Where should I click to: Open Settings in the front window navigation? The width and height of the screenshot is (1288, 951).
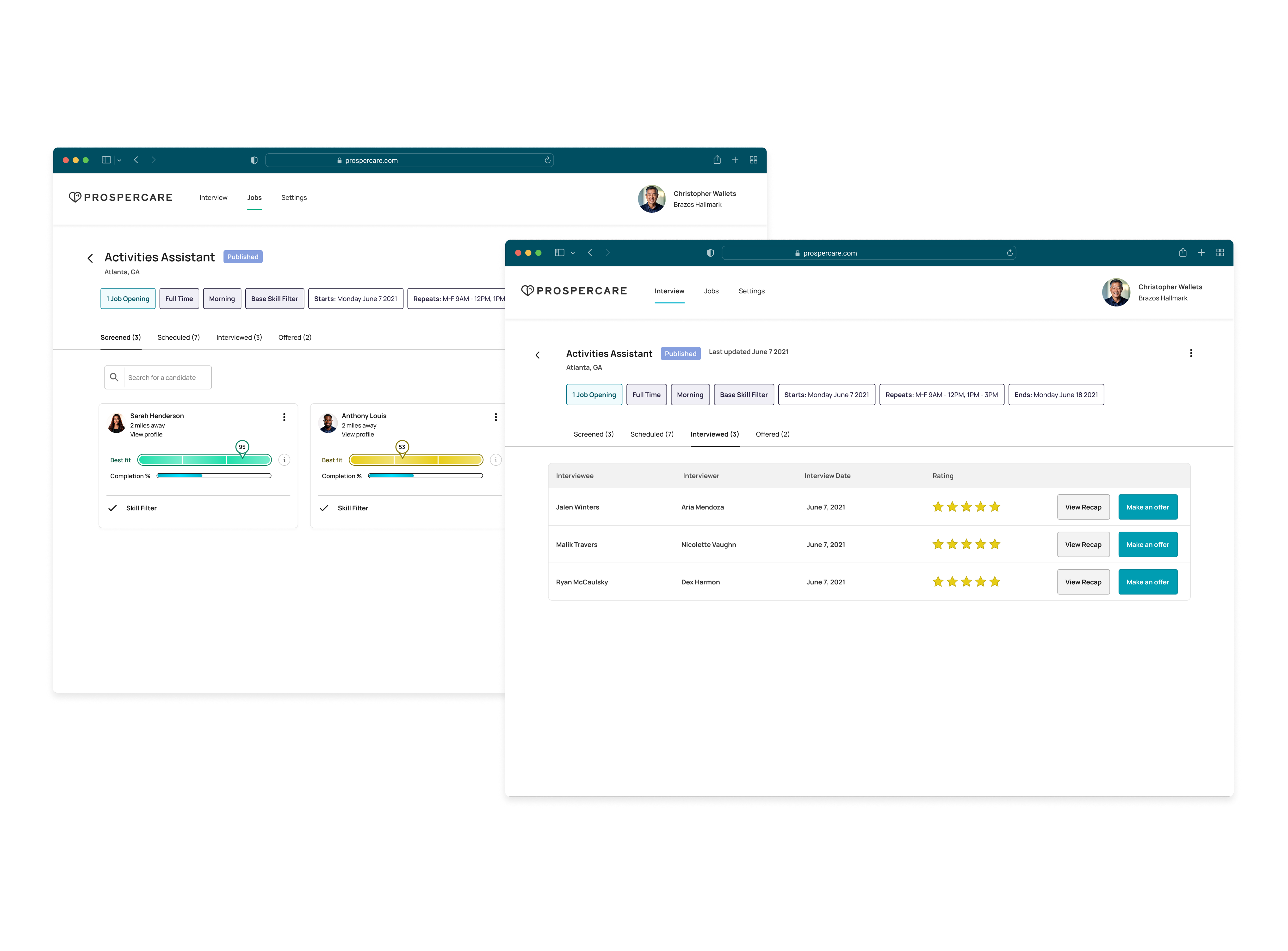[x=752, y=291]
